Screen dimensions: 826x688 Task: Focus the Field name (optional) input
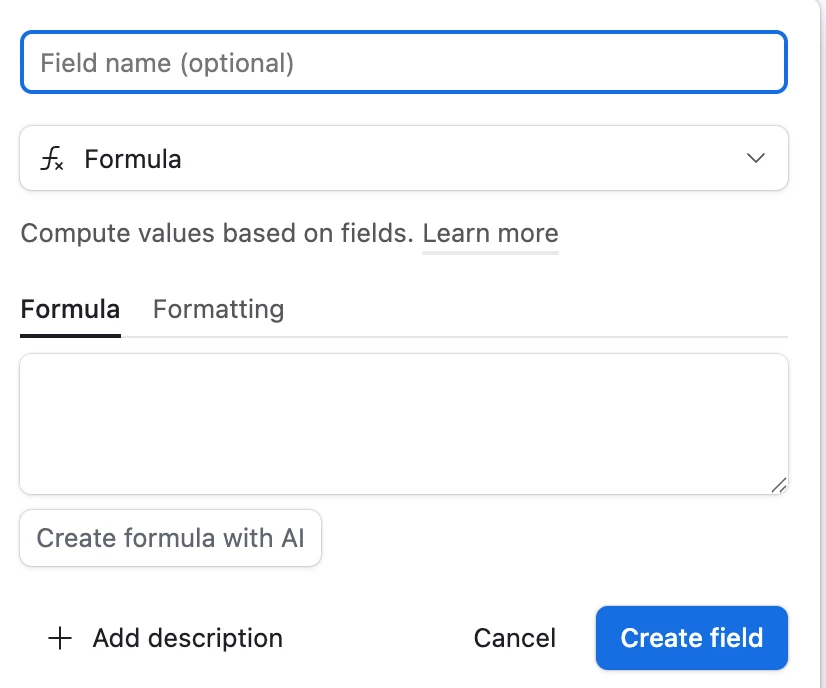[x=404, y=62]
